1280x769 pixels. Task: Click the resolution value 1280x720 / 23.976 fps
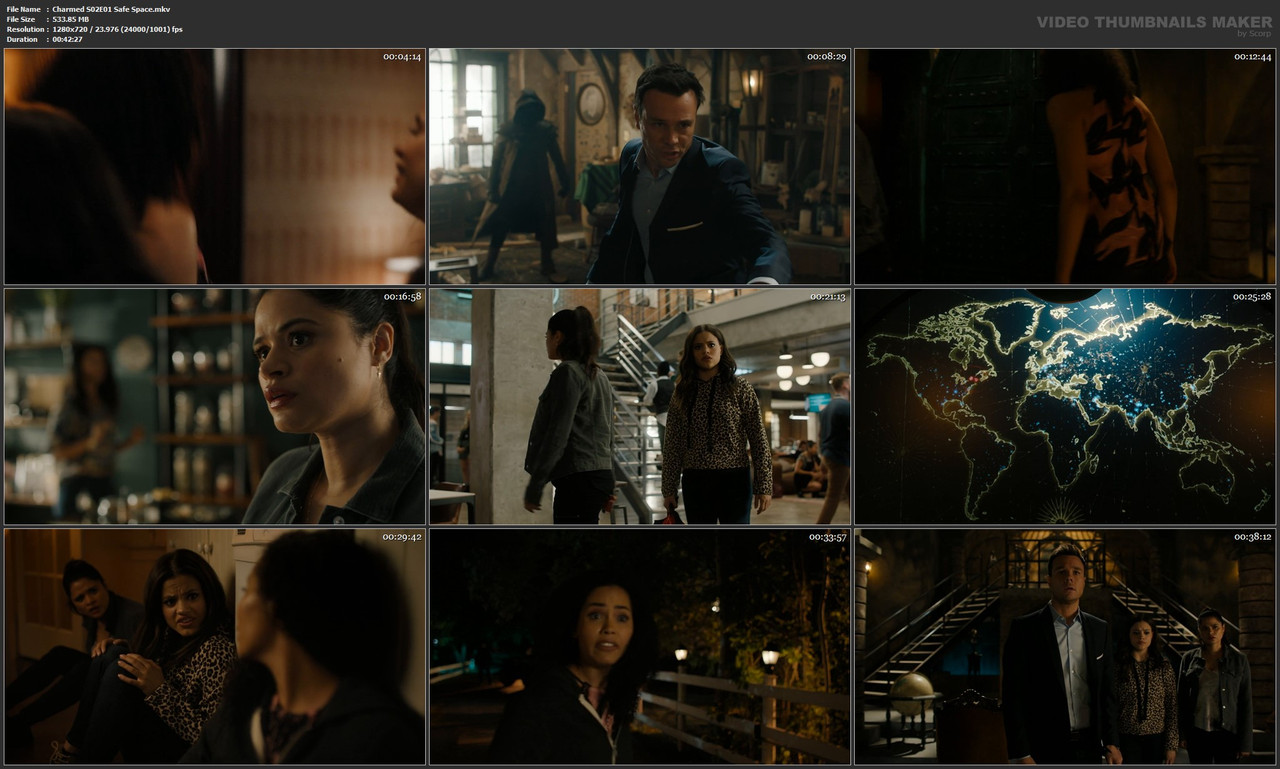(x=117, y=29)
